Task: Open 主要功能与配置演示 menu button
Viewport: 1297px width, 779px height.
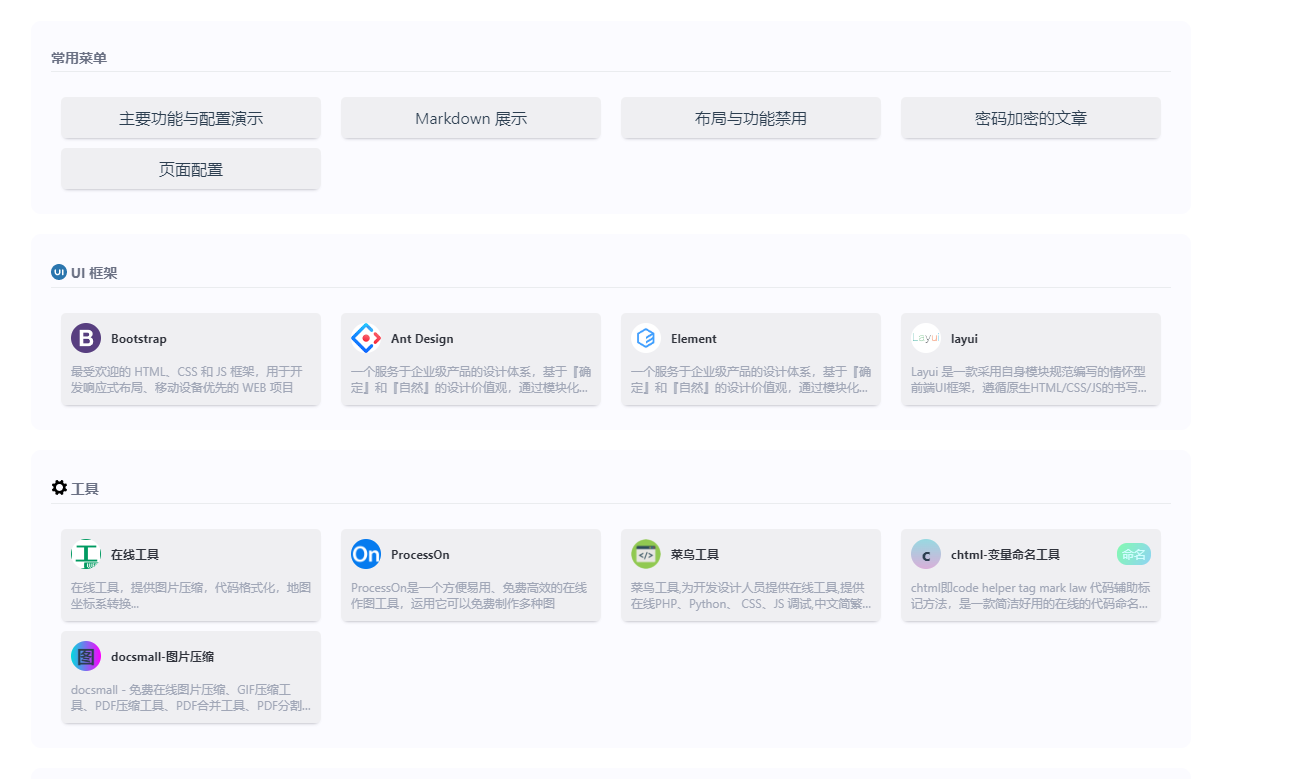Action: click(x=191, y=118)
